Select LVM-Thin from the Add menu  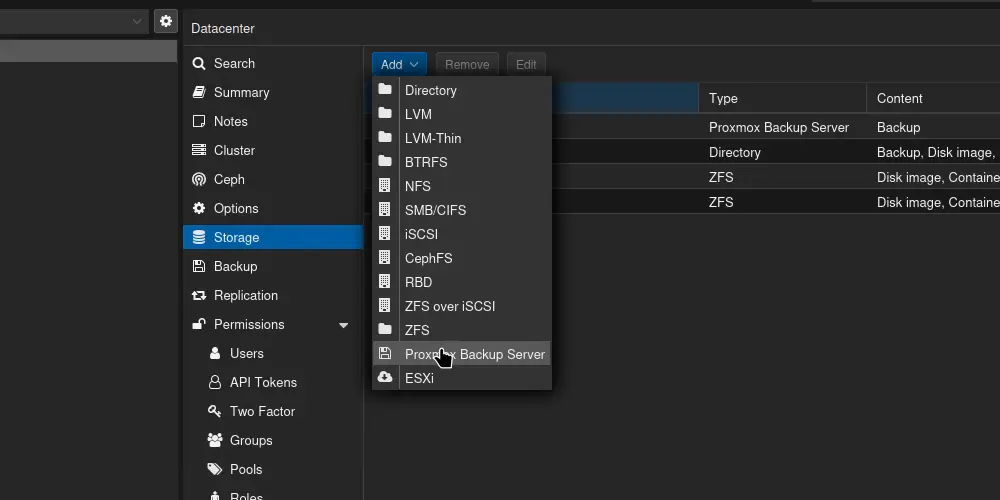click(x=462, y=138)
